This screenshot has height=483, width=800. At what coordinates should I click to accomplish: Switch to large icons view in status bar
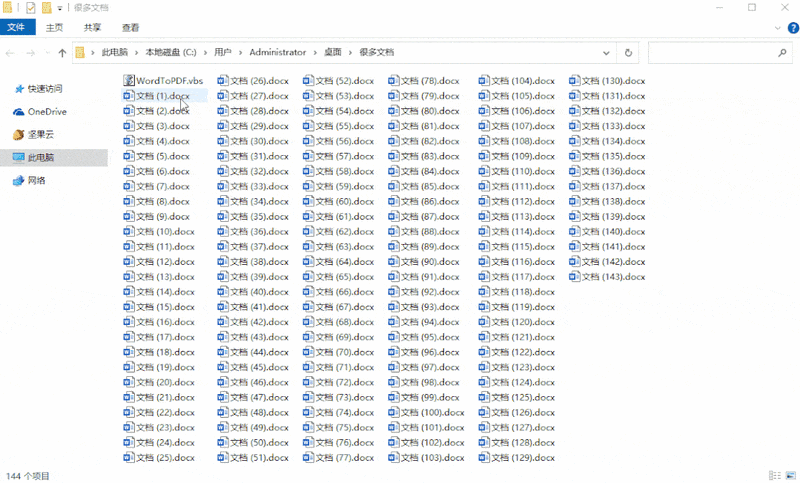[x=791, y=476]
